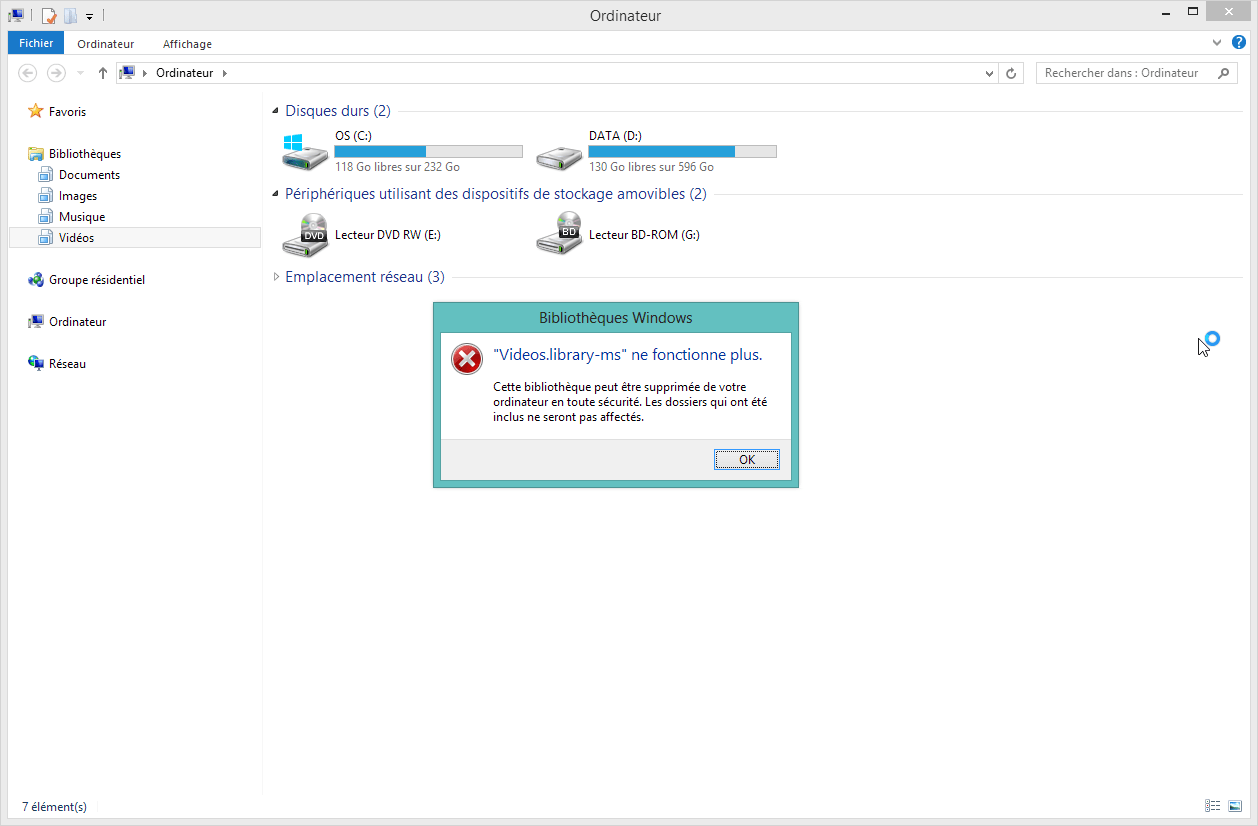Click the 7 élément(s) status text
The image size is (1258, 826).
pyautogui.click(x=54, y=806)
